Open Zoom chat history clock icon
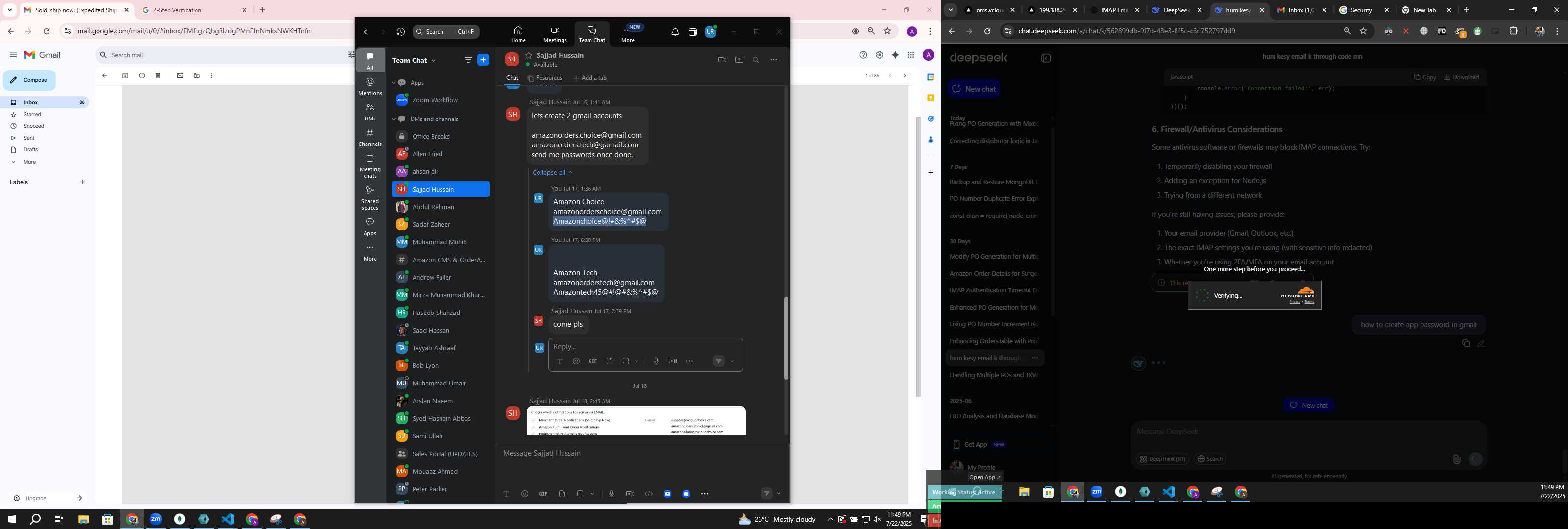This screenshot has width=1568, height=529. (x=400, y=32)
